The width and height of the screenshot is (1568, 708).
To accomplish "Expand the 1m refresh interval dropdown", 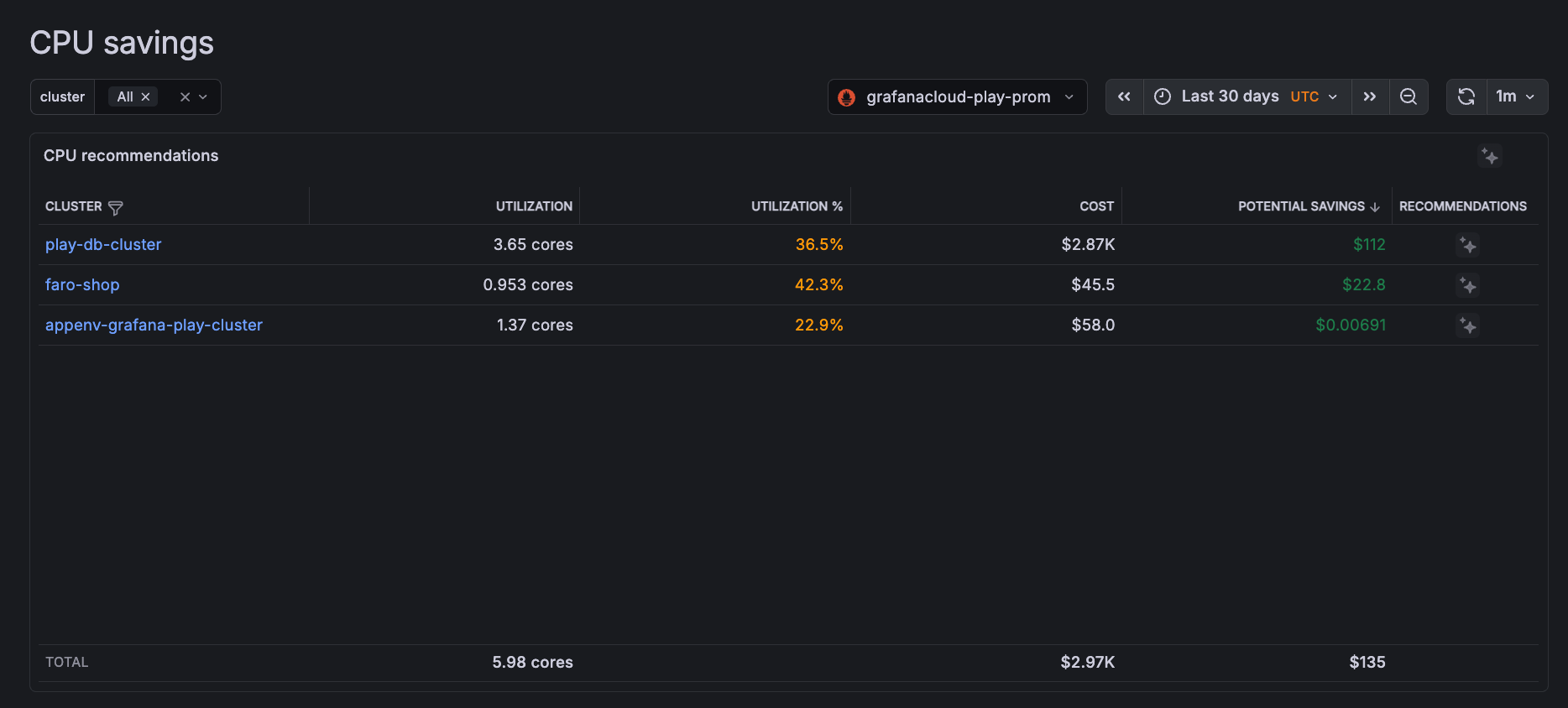I will tap(1516, 97).
